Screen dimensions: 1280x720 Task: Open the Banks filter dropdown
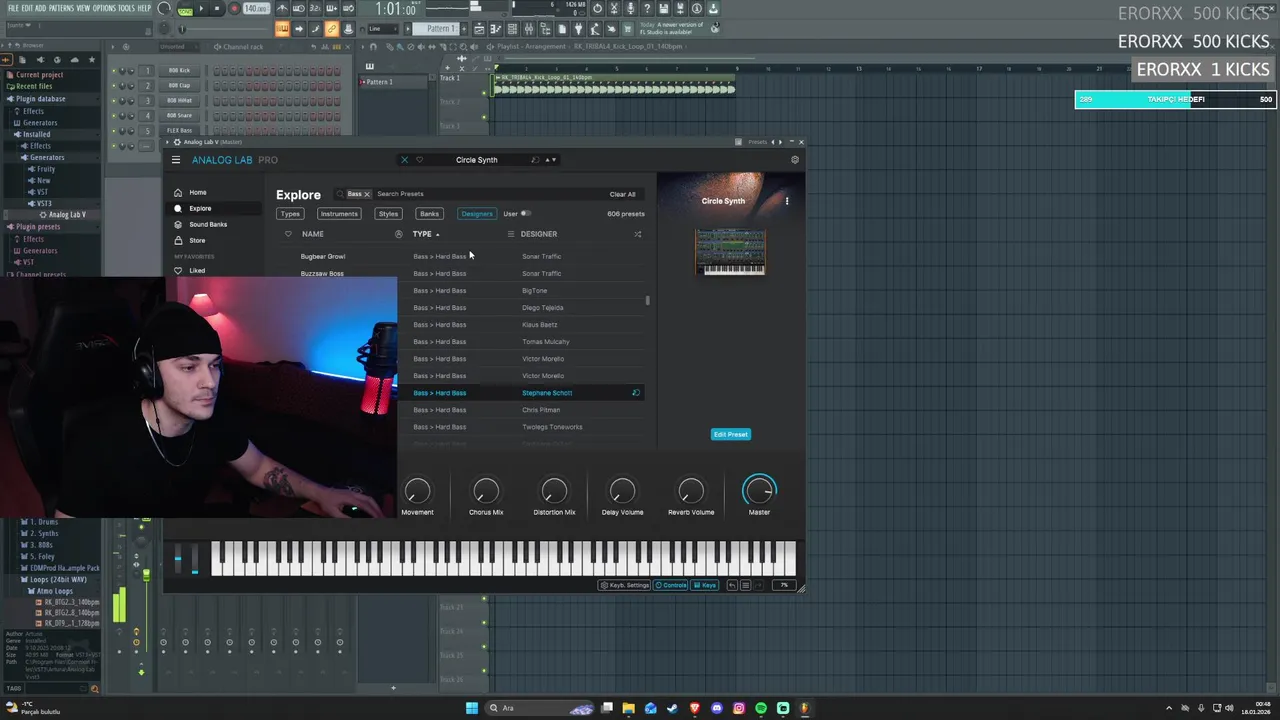[x=429, y=213]
